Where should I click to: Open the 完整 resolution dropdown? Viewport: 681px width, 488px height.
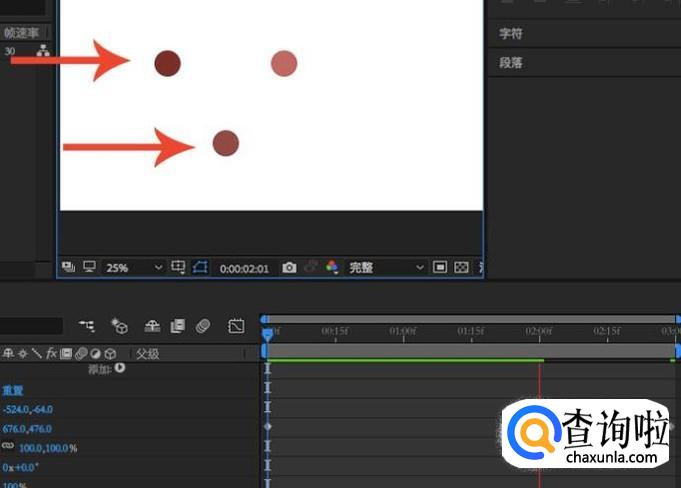tap(386, 267)
